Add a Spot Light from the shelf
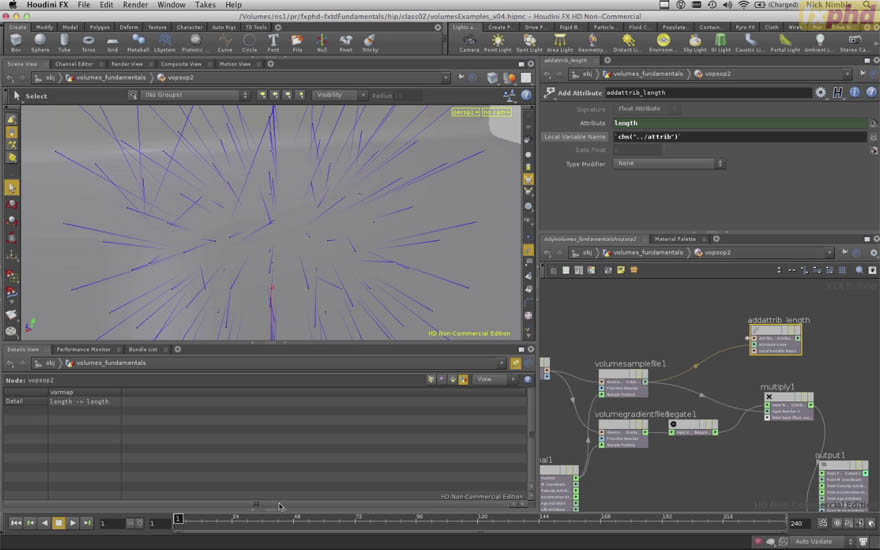The height and width of the screenshot is (550, 880). click(x=529, y=42)
